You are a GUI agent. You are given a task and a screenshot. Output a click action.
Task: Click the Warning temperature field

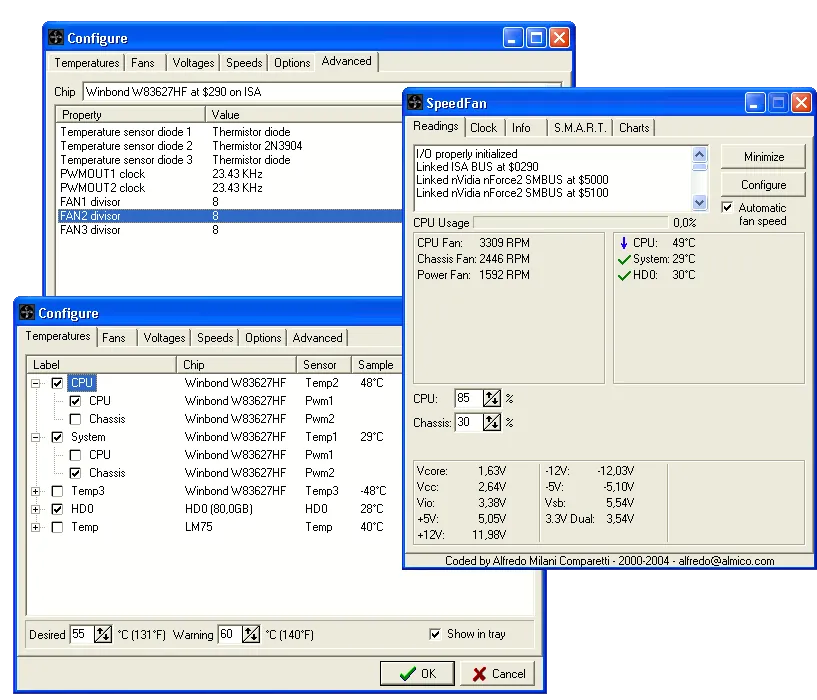coord(230,634)
